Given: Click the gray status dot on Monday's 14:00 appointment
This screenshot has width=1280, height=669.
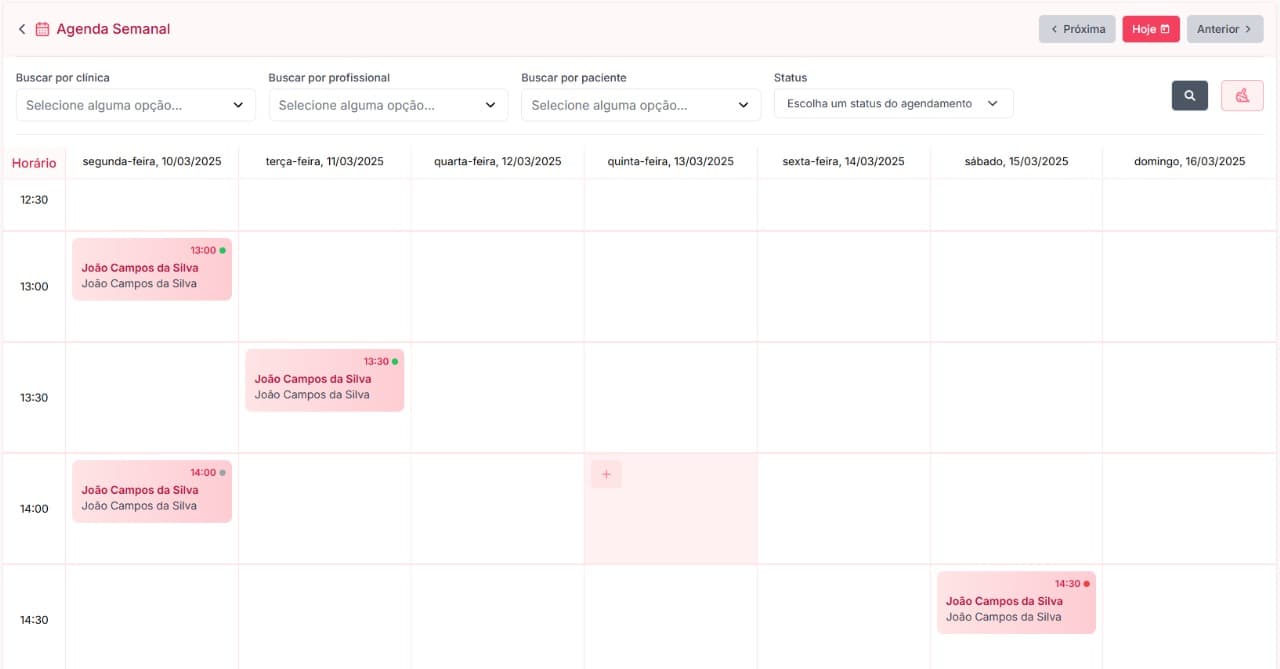Looking at the screenshot, I should pyautogui.click(x=222, y=472).
